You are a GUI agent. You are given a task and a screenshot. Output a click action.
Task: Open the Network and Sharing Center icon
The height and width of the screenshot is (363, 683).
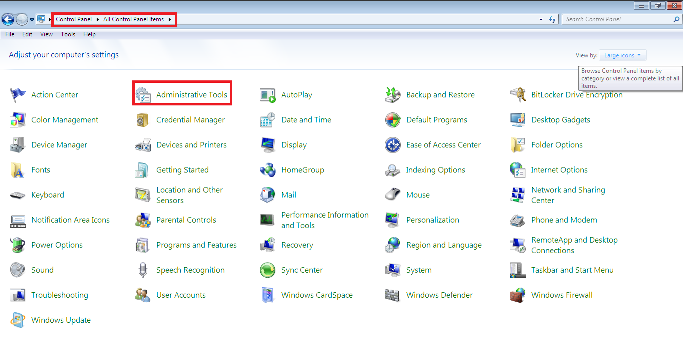[x=517, y=195]
